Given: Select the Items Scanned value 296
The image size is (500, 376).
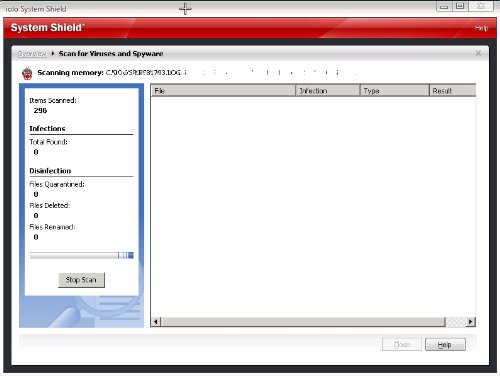Looking at the screenshot, I should [40, 111].
